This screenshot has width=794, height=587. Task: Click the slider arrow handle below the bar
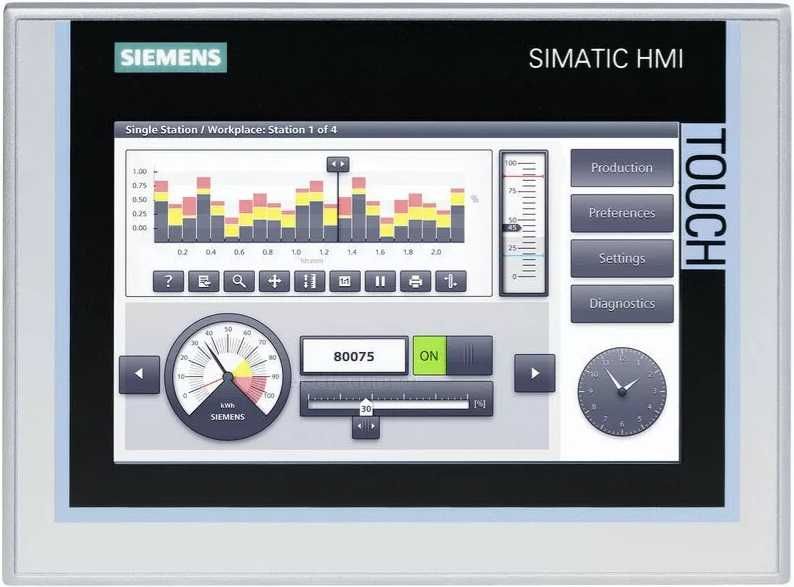[366, 426]
